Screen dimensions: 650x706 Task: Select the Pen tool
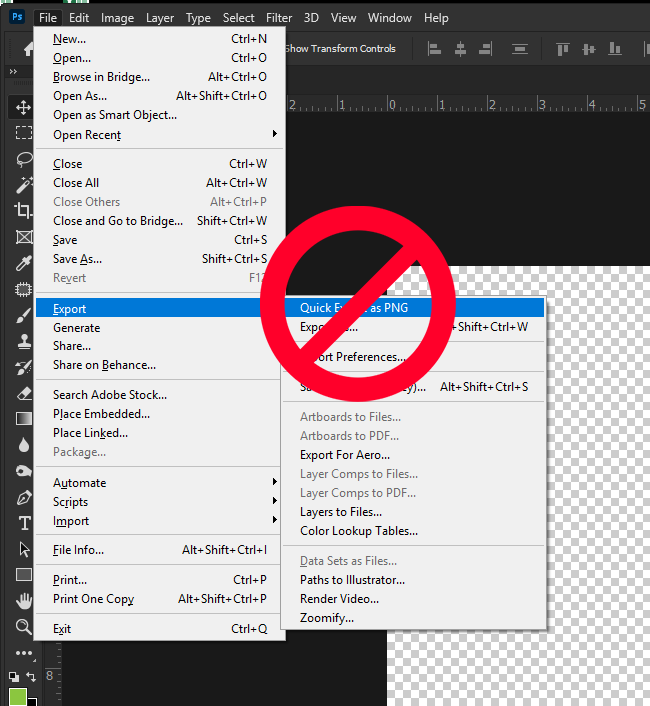click(x=23, y=497)
